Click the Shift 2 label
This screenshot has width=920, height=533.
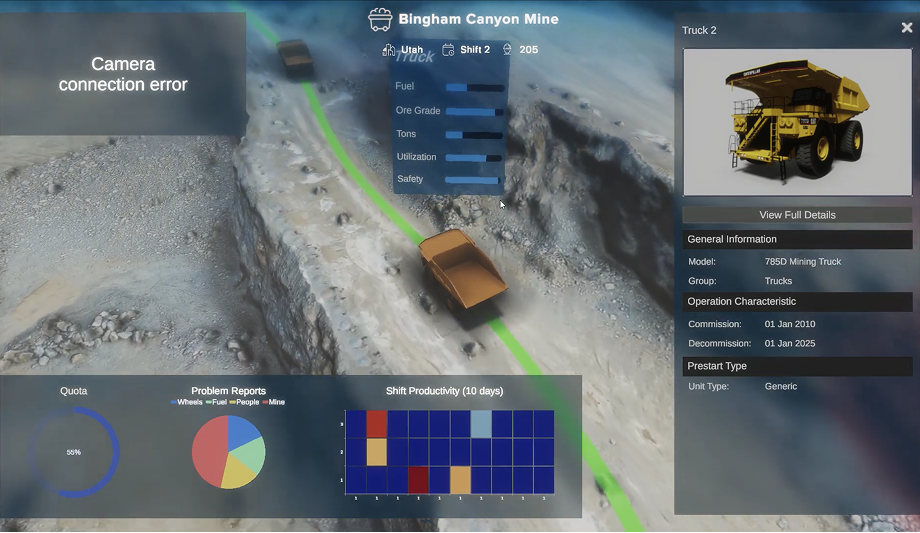[475, 50]
